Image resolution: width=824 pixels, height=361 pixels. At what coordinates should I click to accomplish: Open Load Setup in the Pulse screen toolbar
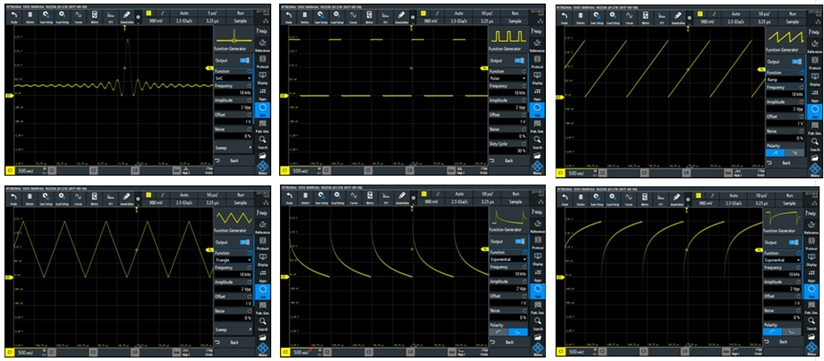coord(337,18)
